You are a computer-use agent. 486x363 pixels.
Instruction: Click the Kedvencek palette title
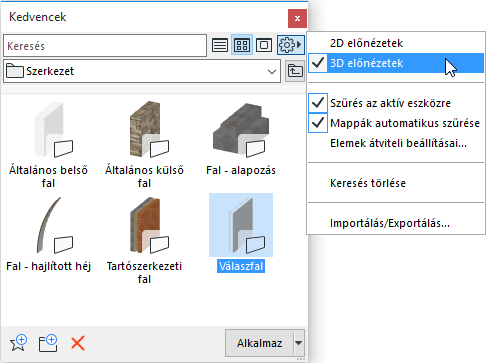click(38, 17)
